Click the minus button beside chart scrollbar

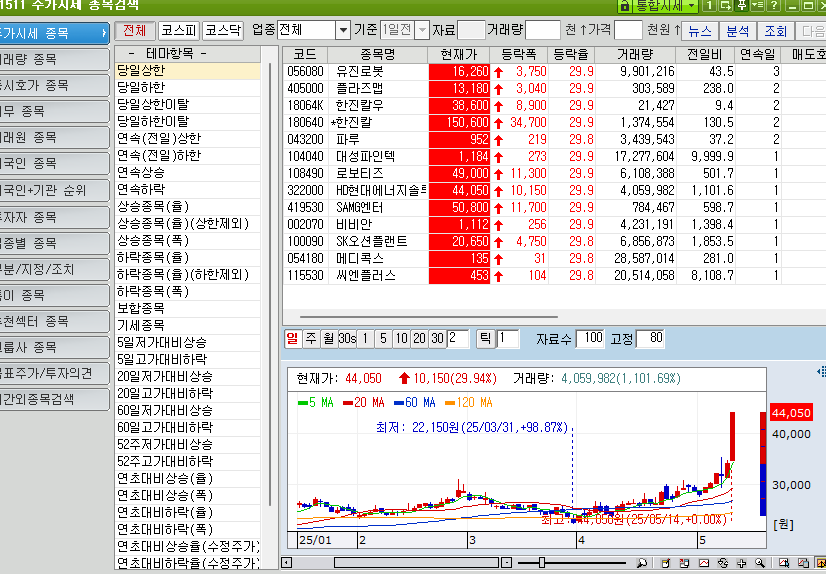pyautogui.click(x=506, y=562)
